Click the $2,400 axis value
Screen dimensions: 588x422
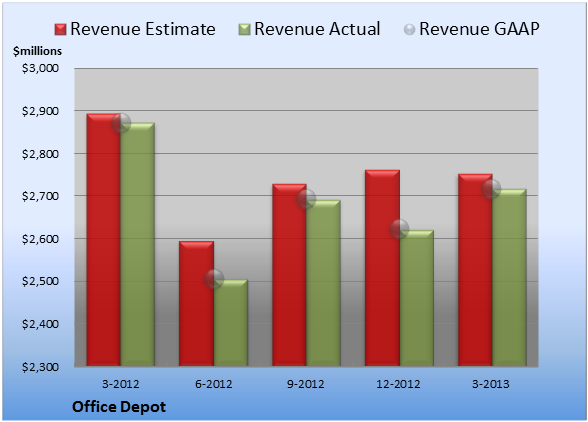click(40, 324)
